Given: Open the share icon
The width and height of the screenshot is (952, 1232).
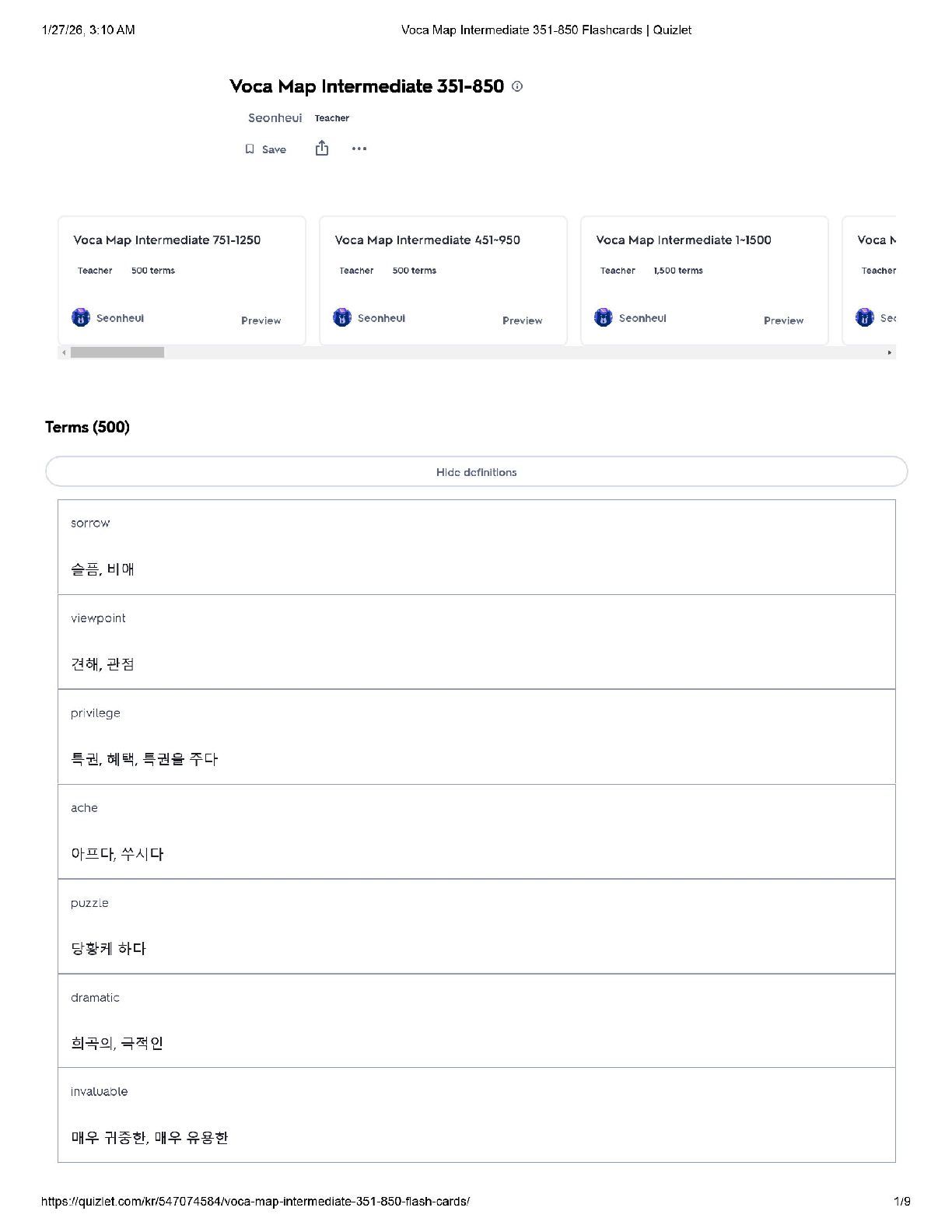Looking at the screenshot, I should pos(322,149).
